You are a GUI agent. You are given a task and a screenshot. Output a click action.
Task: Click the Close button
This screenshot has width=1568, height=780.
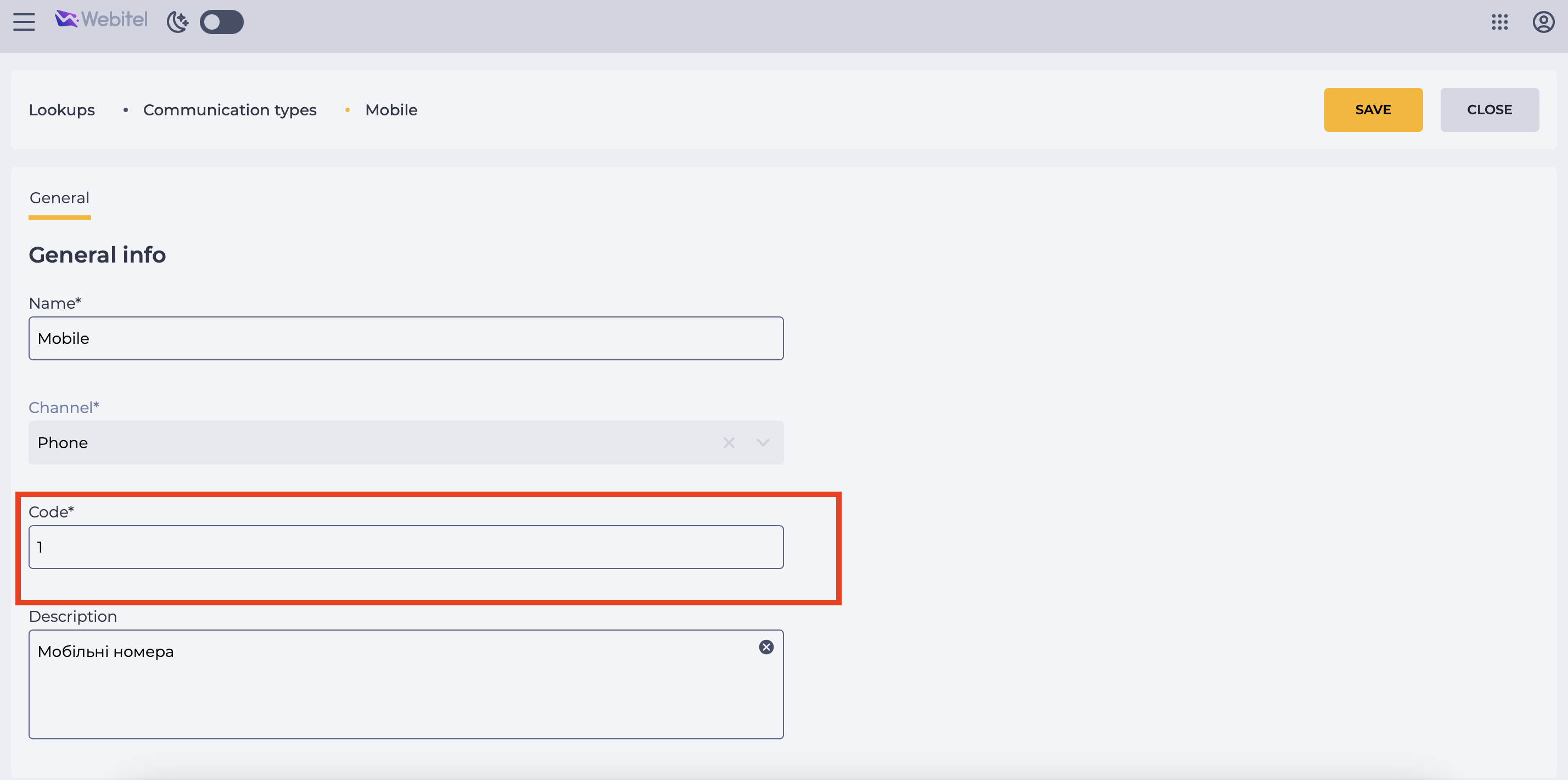coord(1489,110)
